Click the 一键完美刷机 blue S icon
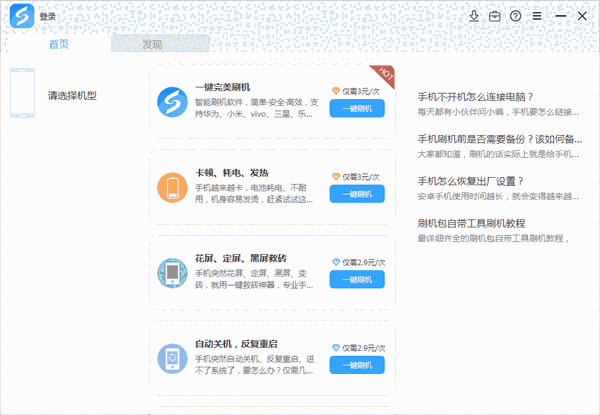 pos(172,102)
